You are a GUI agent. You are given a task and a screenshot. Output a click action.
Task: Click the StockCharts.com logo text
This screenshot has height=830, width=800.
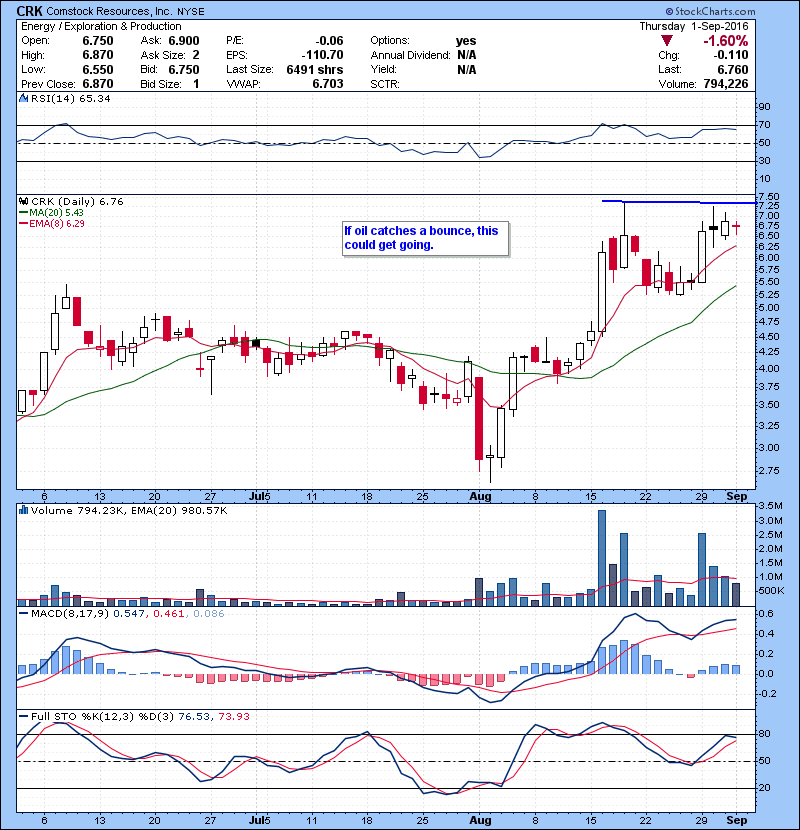[x=711, y=11]
